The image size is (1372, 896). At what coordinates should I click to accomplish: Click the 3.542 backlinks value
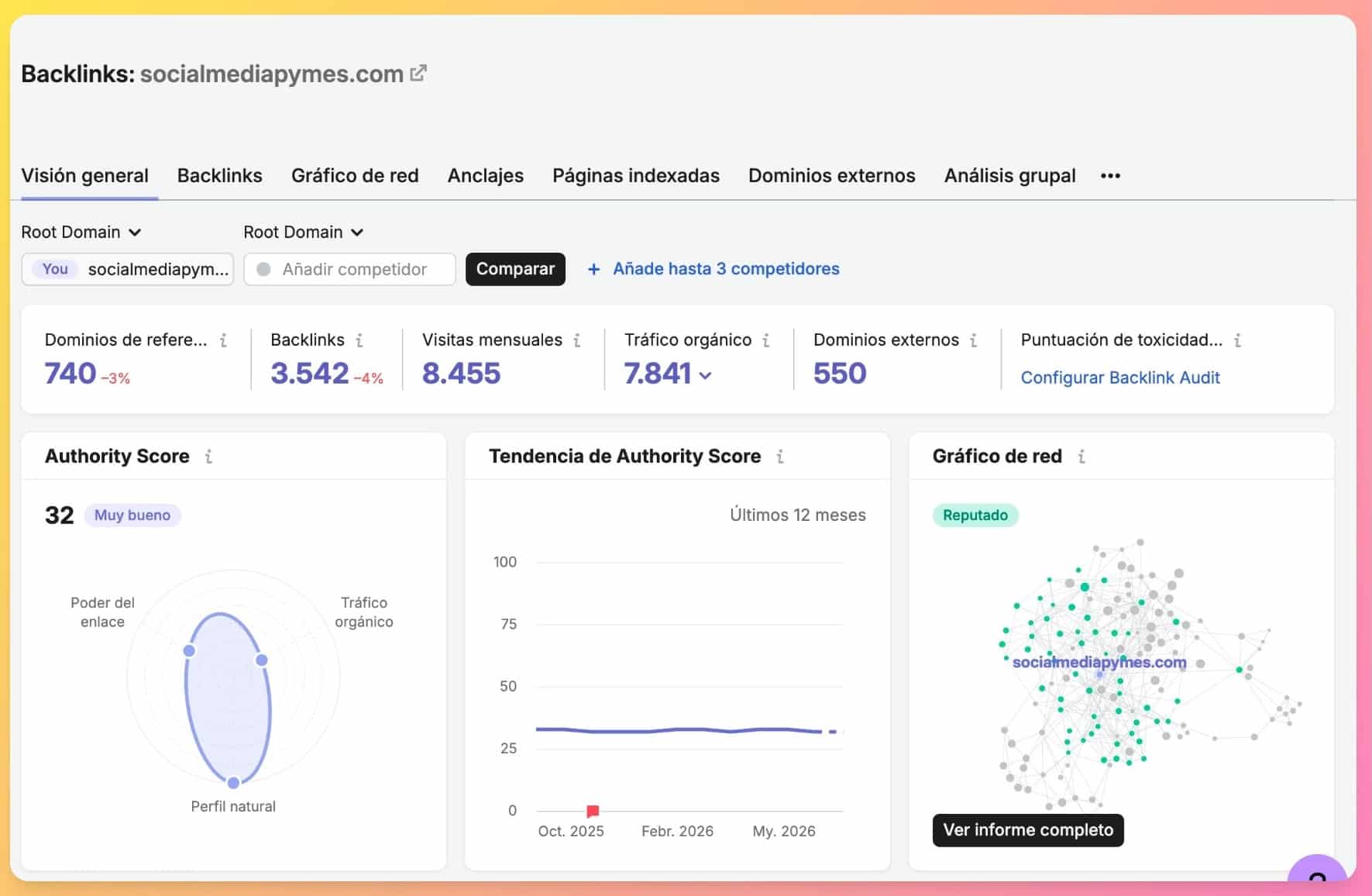coord(310,374)
